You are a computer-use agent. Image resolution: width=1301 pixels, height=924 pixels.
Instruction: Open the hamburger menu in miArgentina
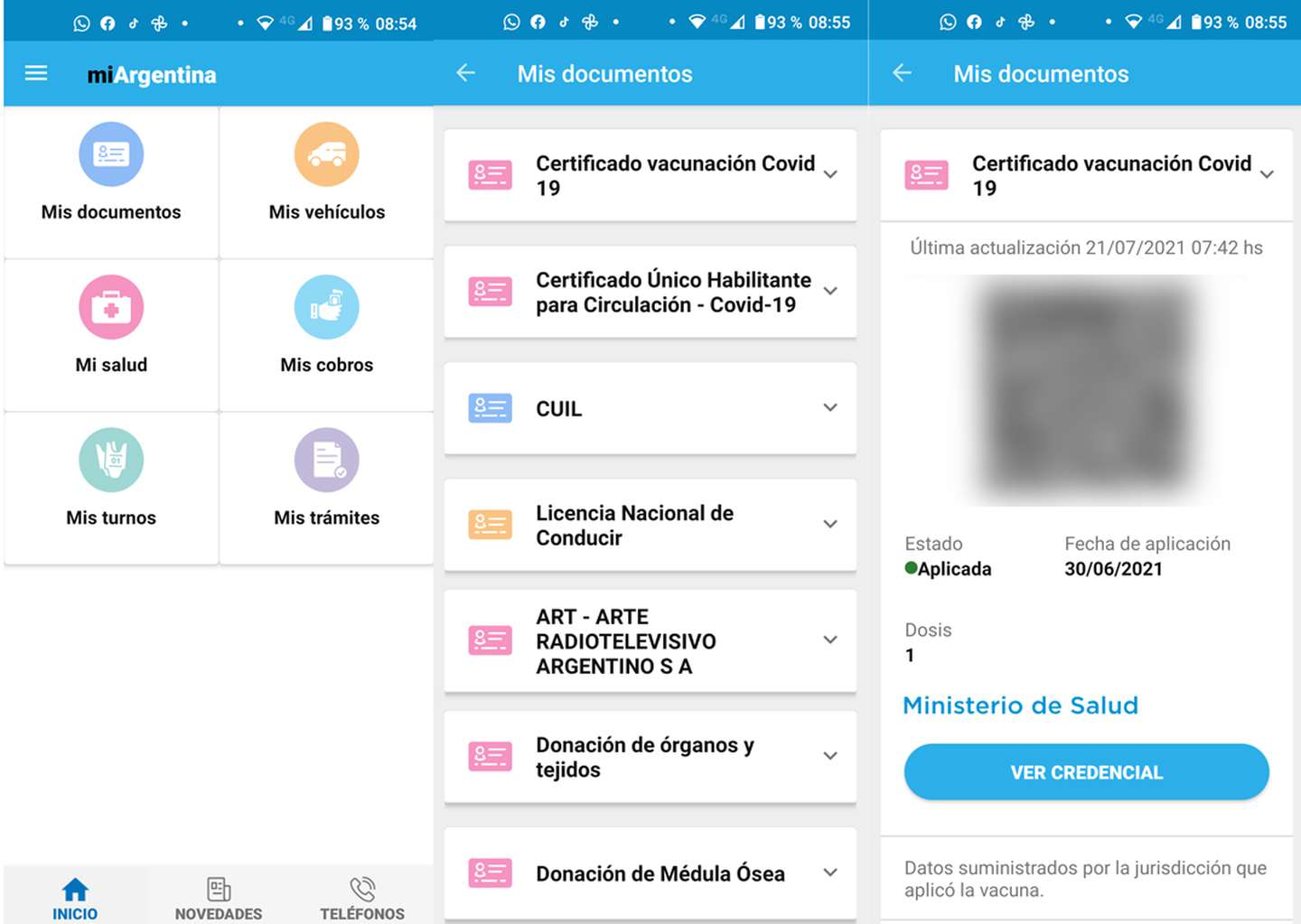click(x=36, y=73)
